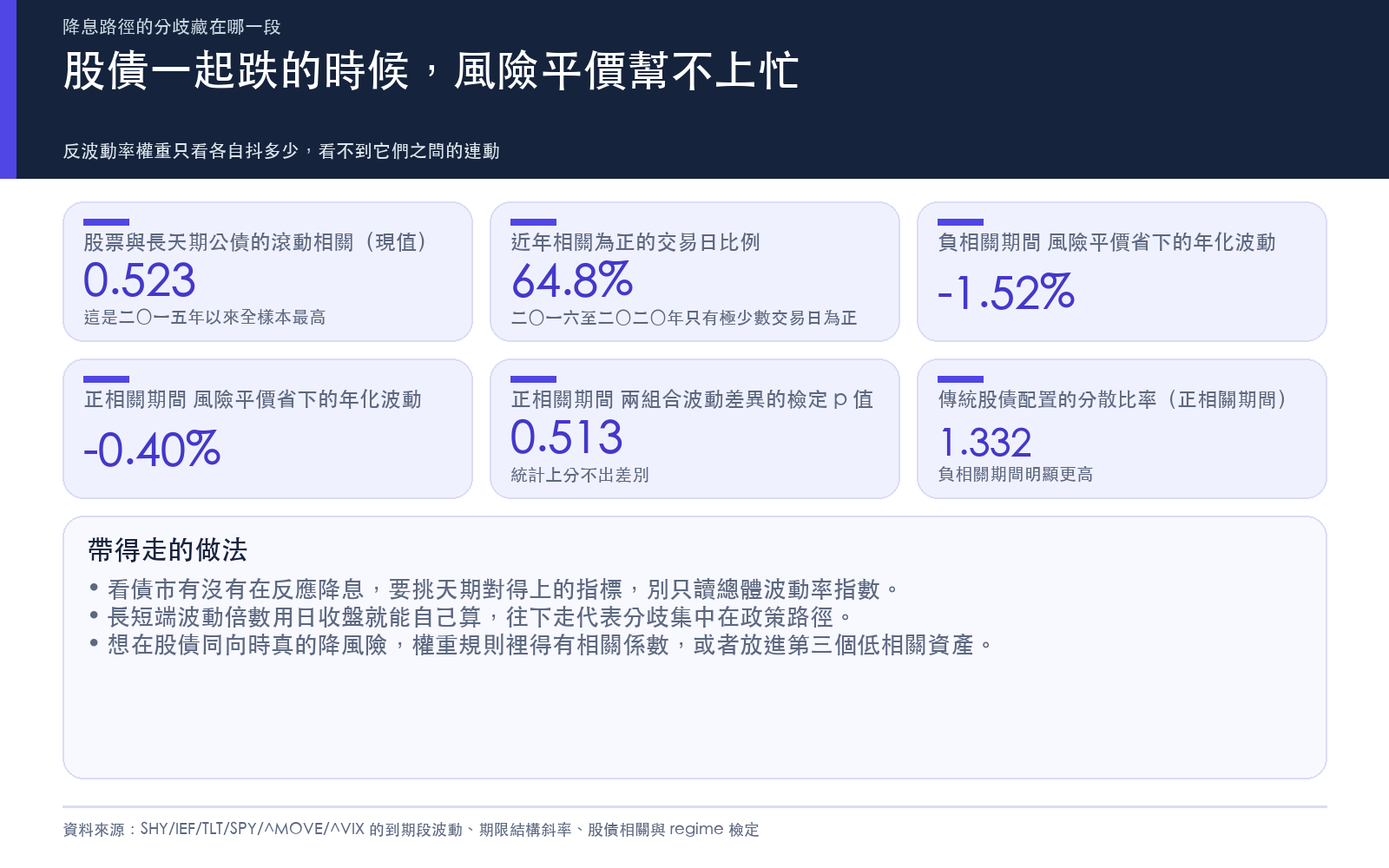Click the note 統計上分不出差別
The width and height of the screenshot is (1389, 868).
[x=580, y=475]
